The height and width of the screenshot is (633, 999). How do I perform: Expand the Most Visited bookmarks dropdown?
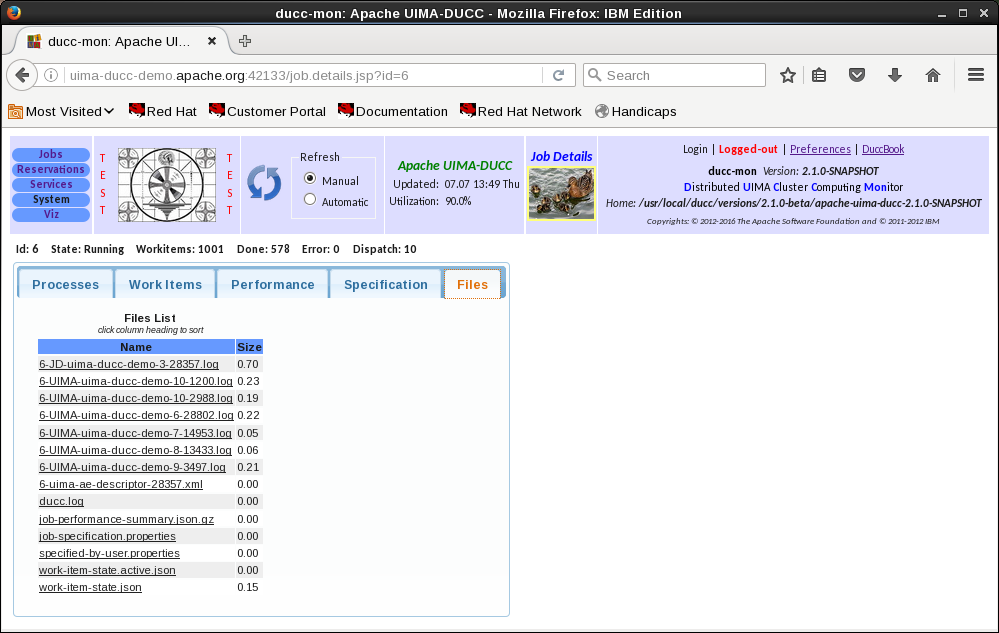pos(61,111)
